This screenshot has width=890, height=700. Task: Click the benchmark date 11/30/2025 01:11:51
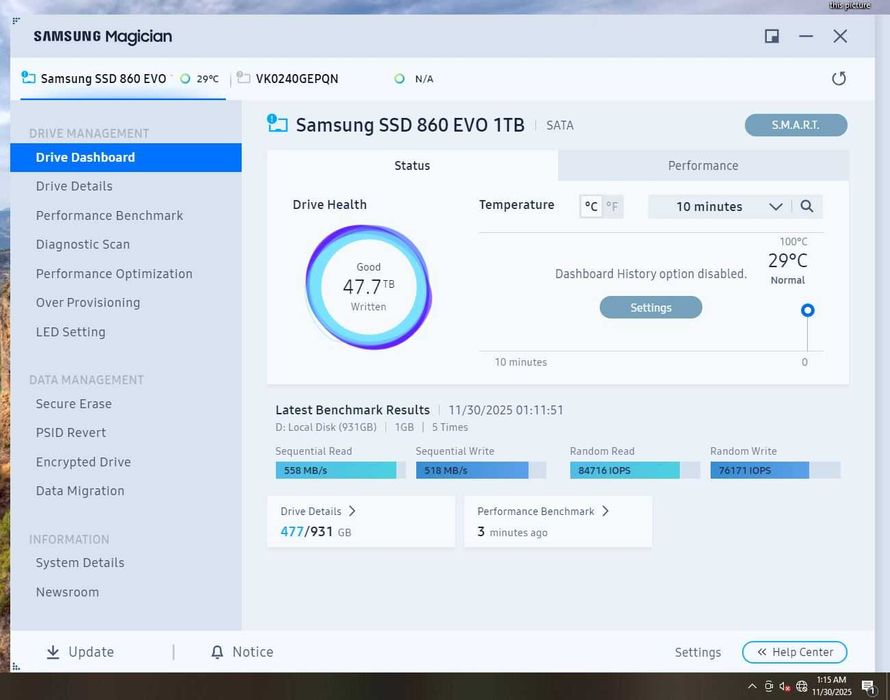506,410
